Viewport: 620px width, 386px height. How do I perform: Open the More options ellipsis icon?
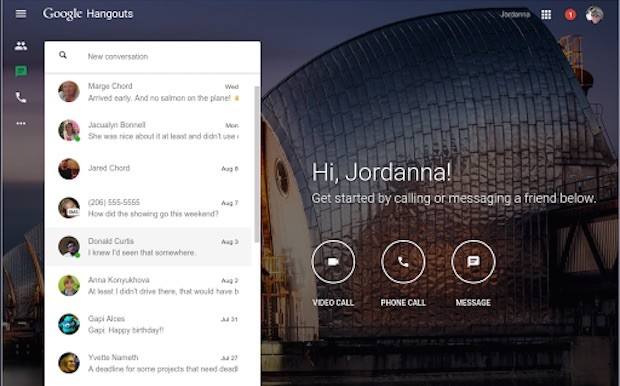pyautogui.click(x=21, y=123)
